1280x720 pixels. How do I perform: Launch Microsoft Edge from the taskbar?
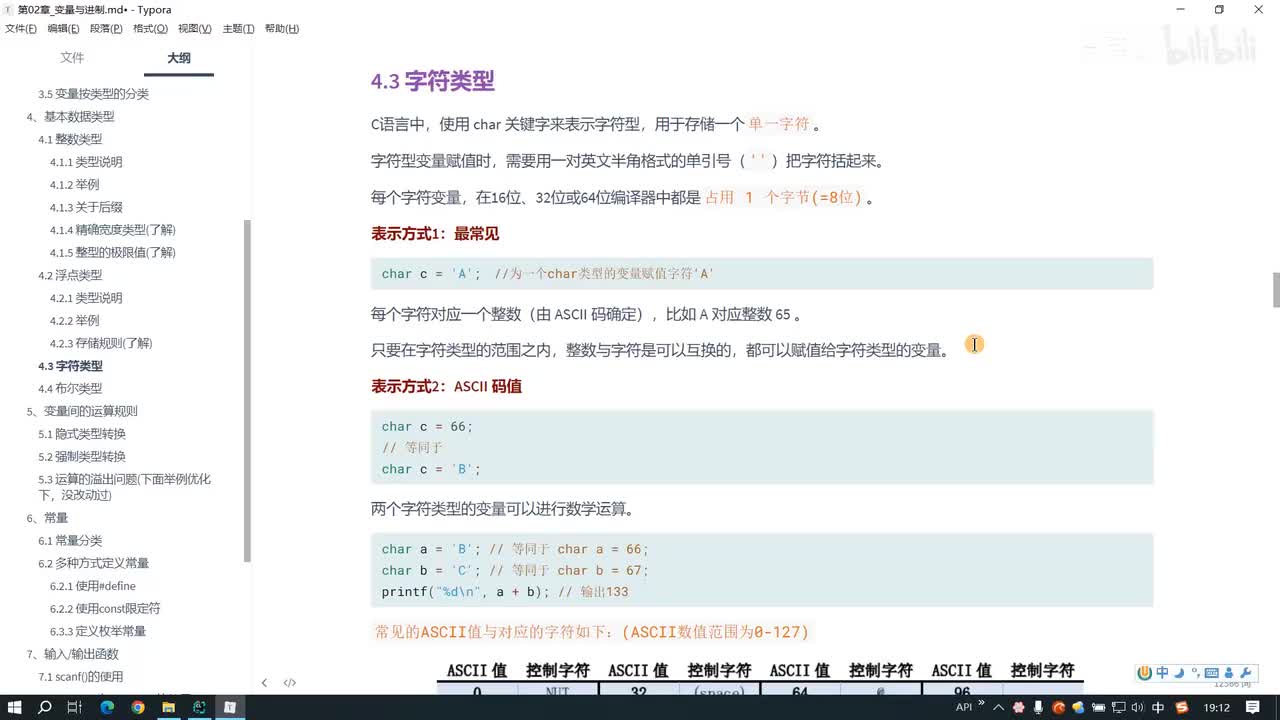click(x=107, y=707)
